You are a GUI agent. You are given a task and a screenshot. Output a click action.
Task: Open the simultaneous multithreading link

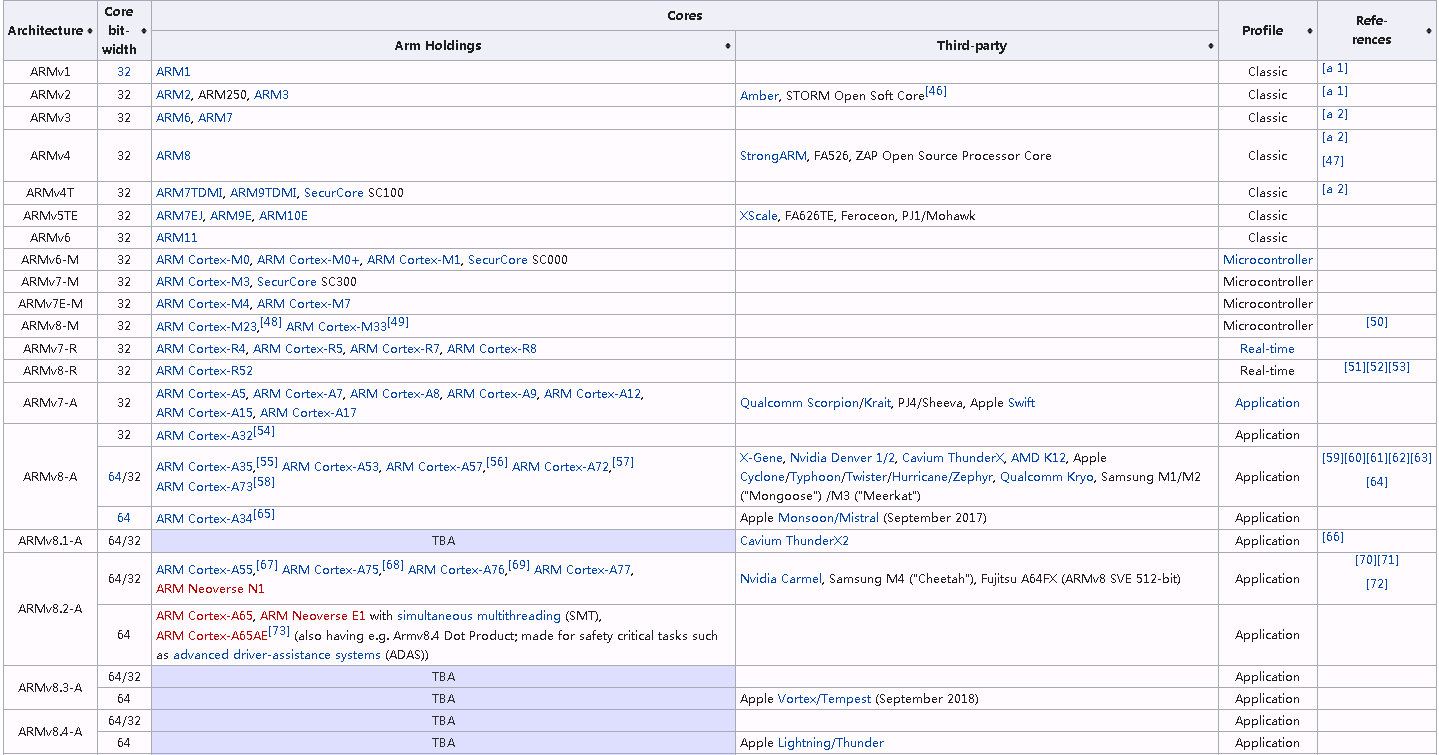479,616
